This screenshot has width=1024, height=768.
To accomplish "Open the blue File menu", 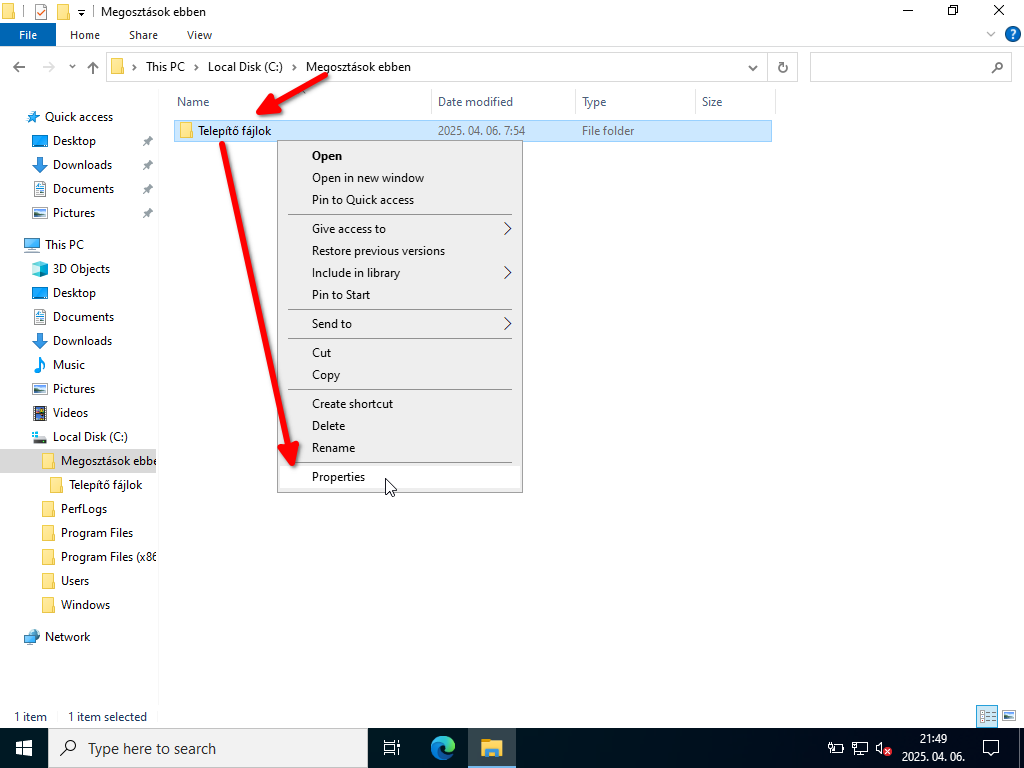I will [x=28, y=35].
